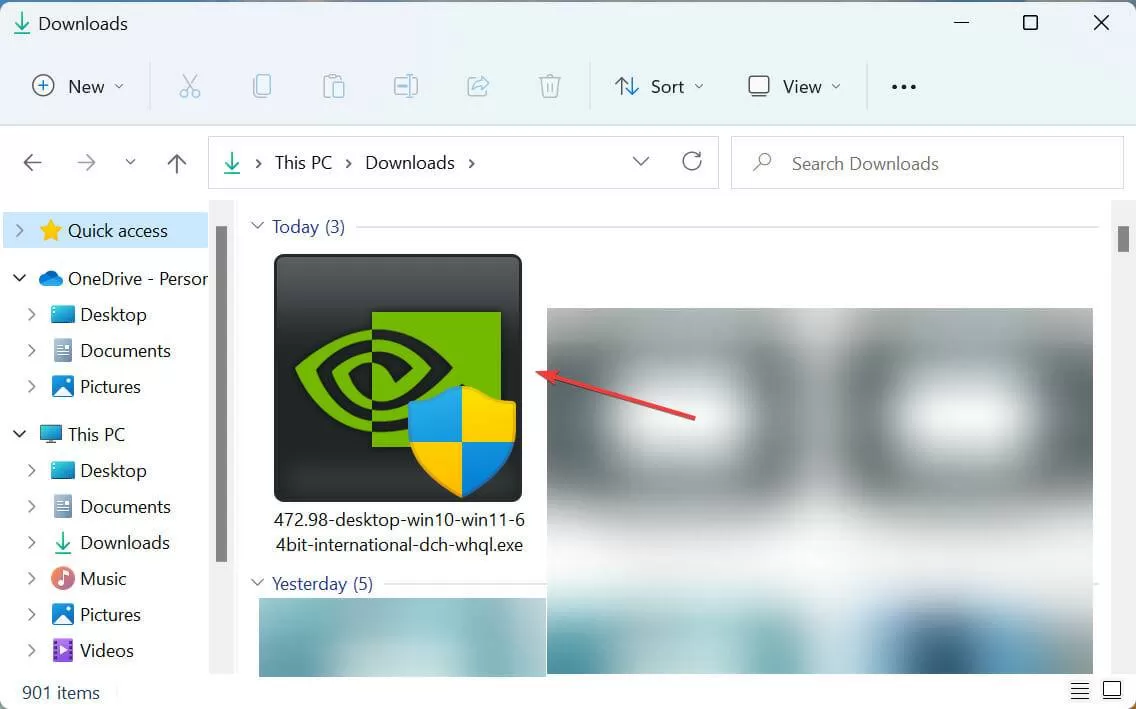
Task: Open the address bar history dropdown
Action: coord(640,161)
